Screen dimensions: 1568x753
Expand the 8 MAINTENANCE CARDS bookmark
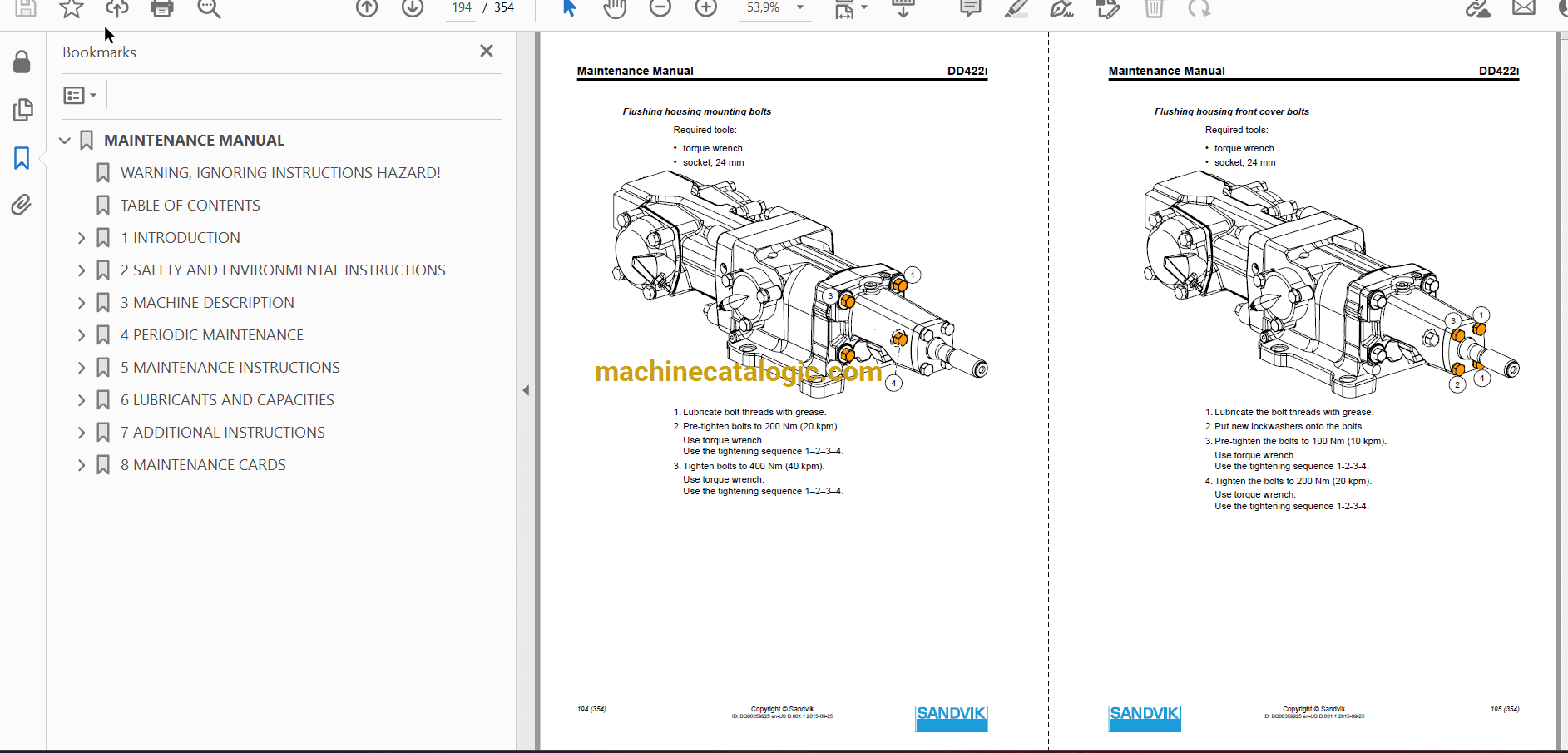[x=82, y=465]
